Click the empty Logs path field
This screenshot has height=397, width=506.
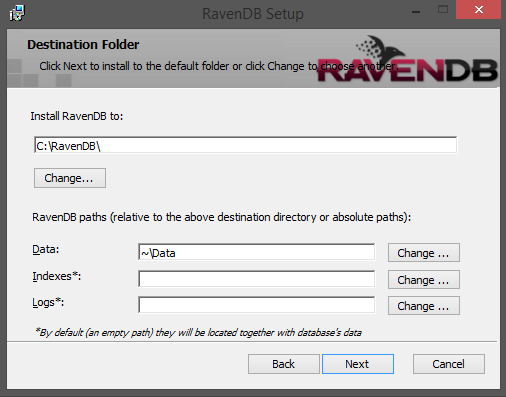click(257, 305)
